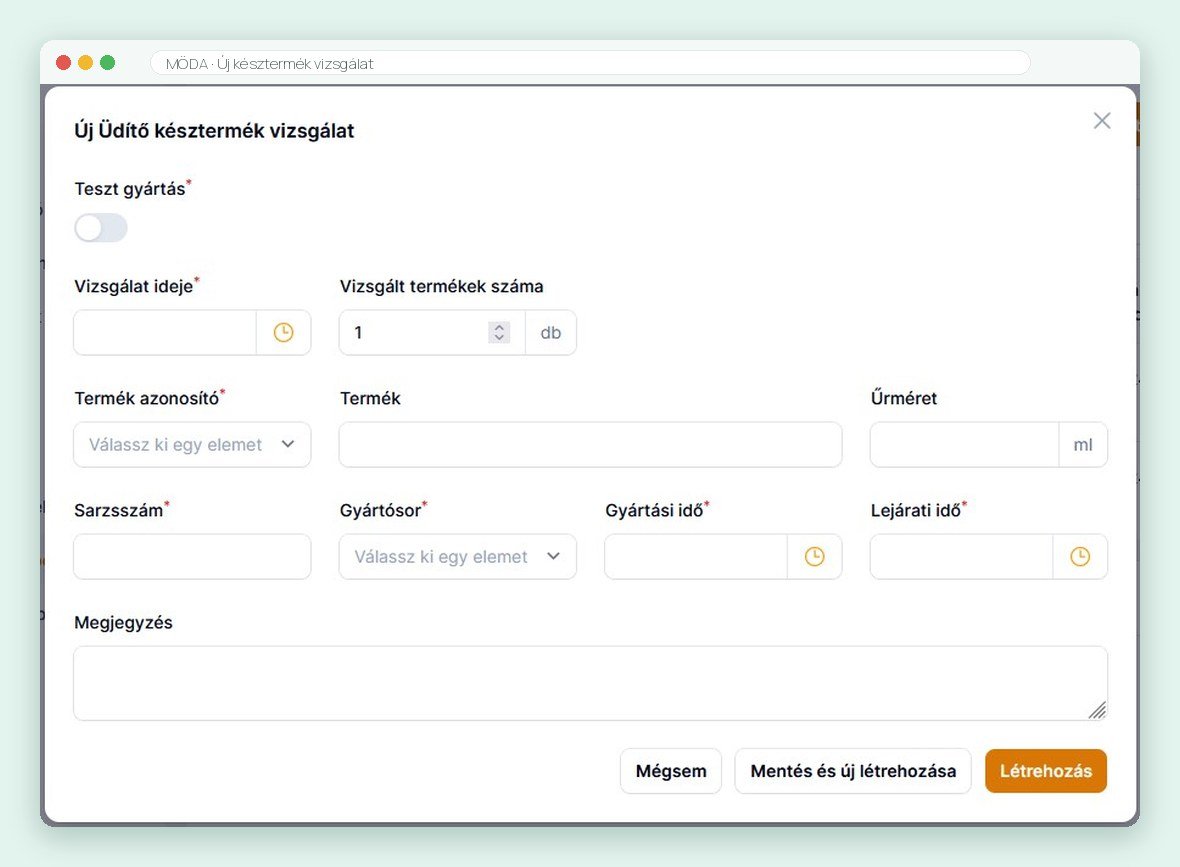Click the 'db' unit label

(551, 333)
